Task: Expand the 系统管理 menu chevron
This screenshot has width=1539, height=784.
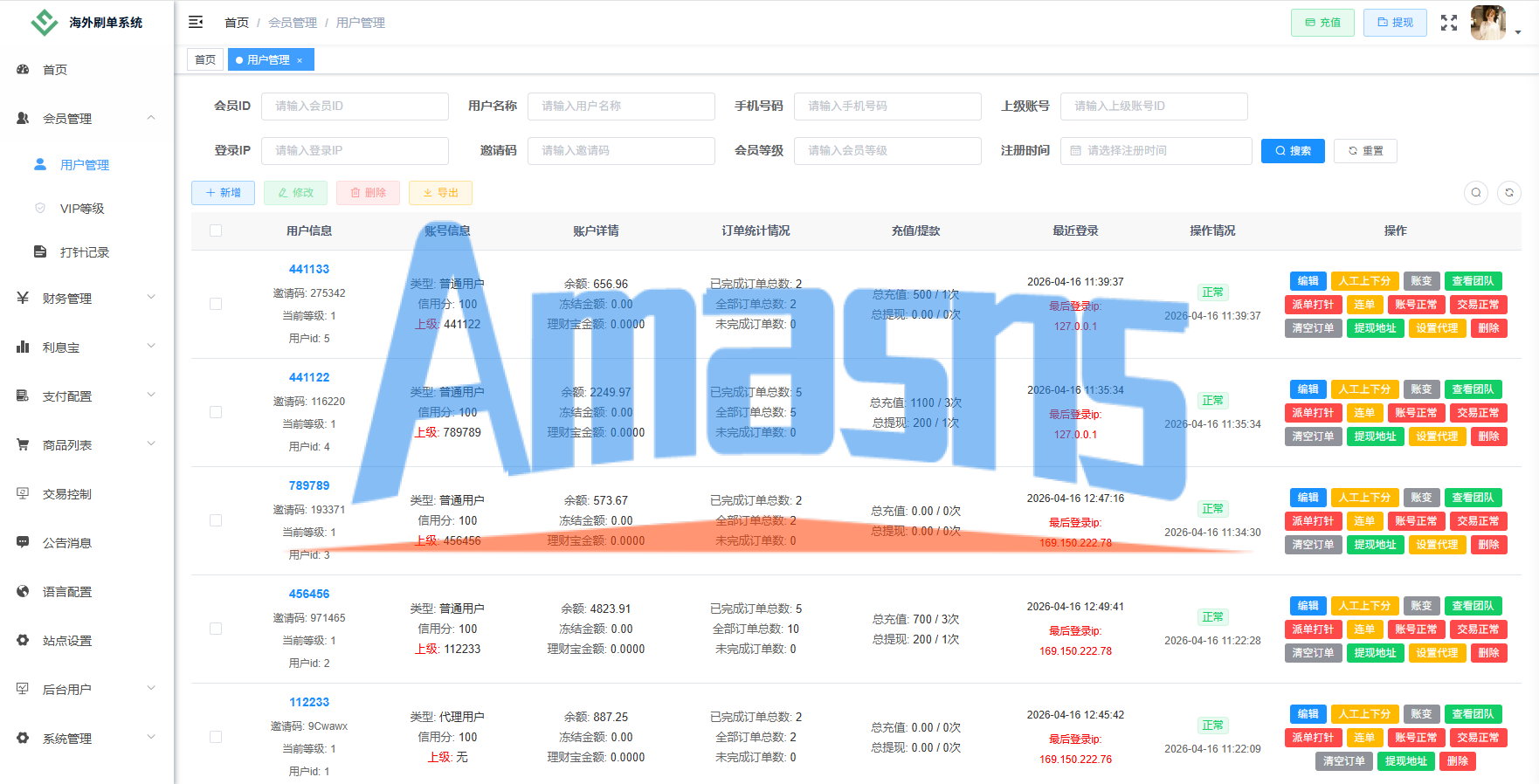Action: coord(151,738)
